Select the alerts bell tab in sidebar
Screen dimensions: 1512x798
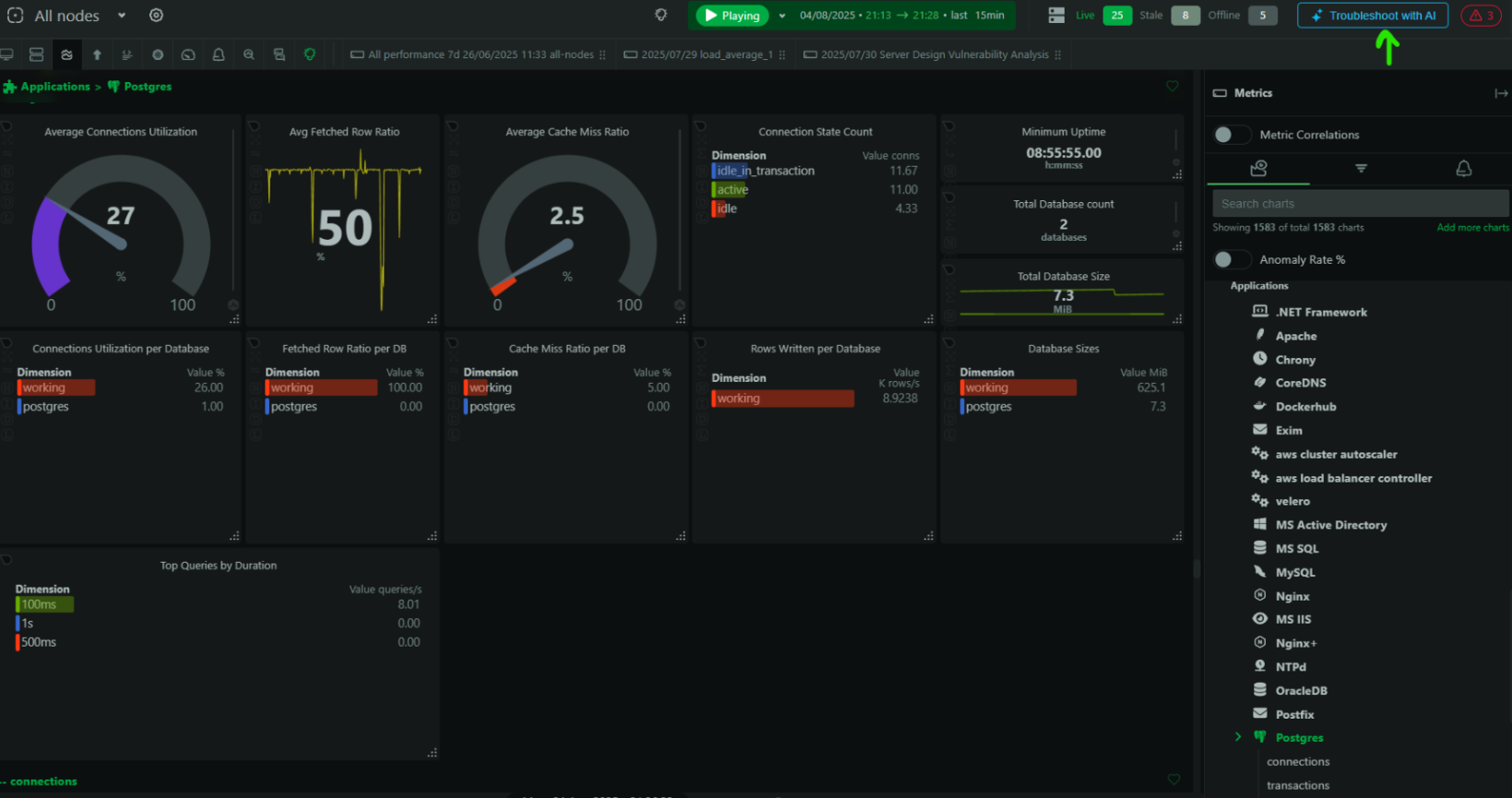(x=1463, y=168)
